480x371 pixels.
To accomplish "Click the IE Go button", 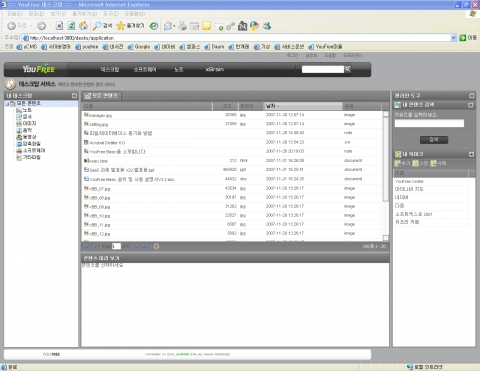I will point(468,38).
